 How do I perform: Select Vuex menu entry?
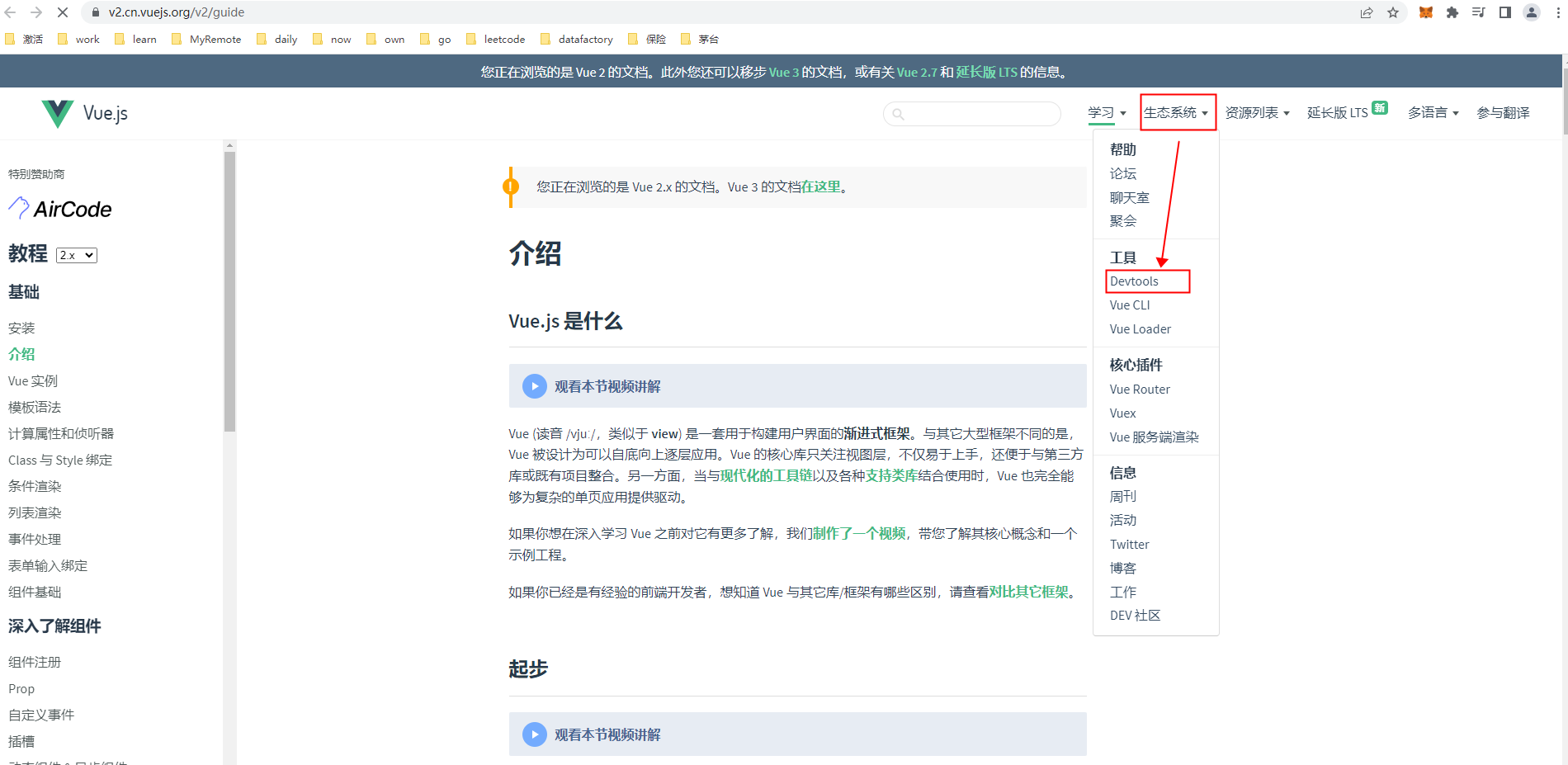click(1122, 413)
